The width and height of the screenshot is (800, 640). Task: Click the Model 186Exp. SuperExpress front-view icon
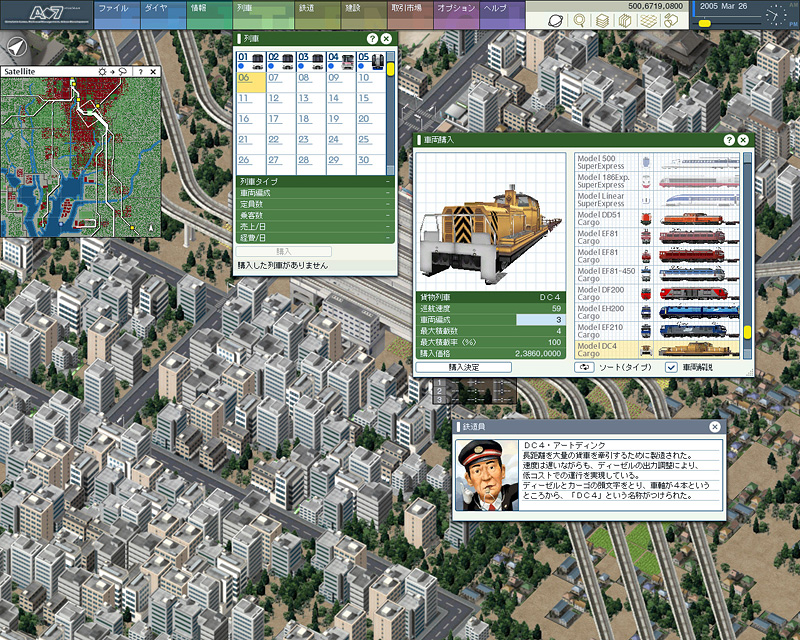[646, 181]
